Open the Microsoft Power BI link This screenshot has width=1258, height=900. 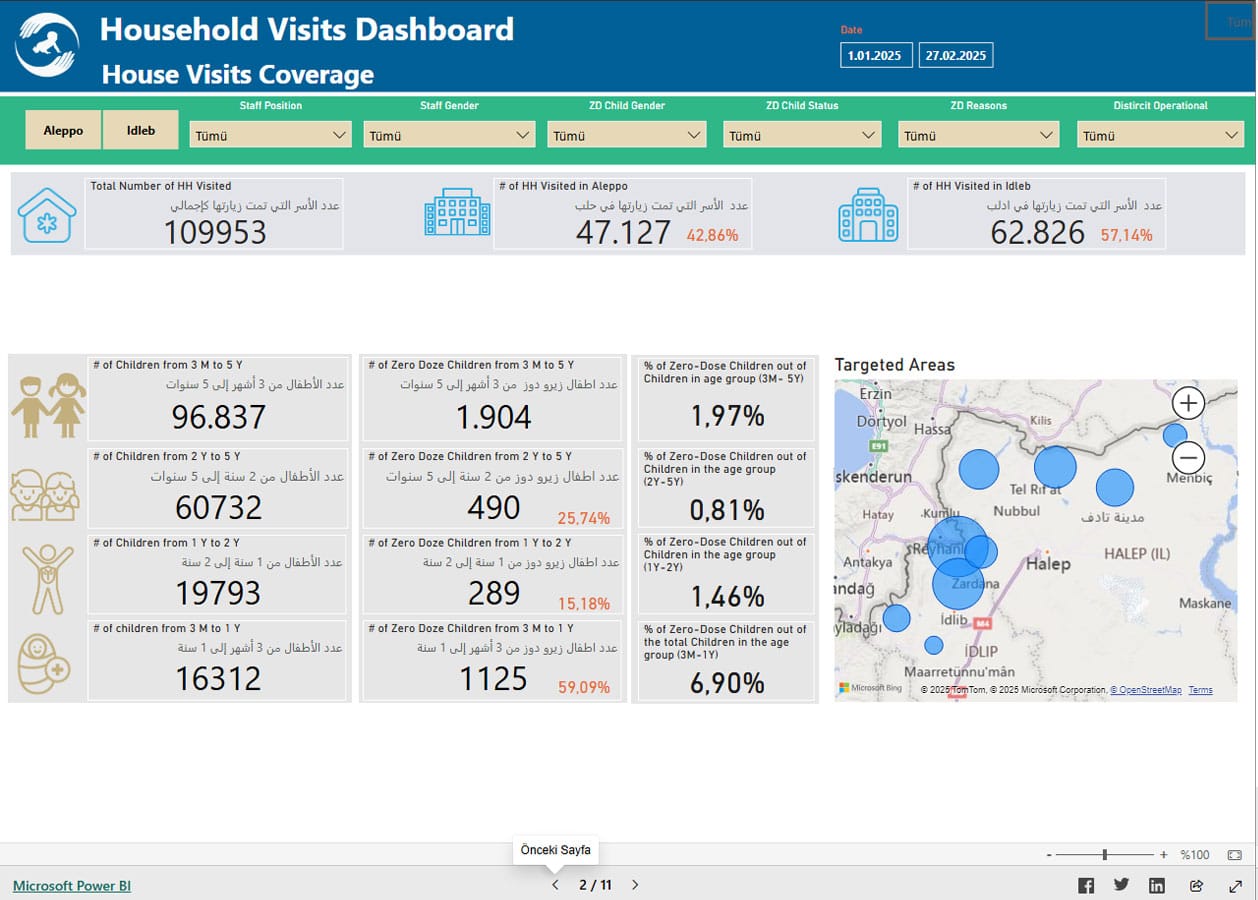click(72, 886)
